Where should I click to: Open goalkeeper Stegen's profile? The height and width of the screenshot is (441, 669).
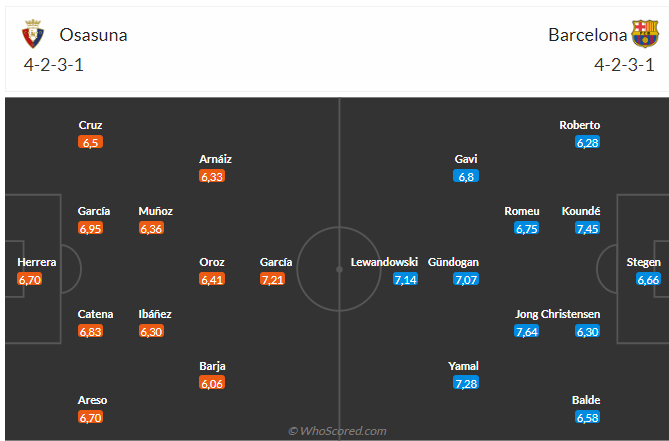coord(644,262)
